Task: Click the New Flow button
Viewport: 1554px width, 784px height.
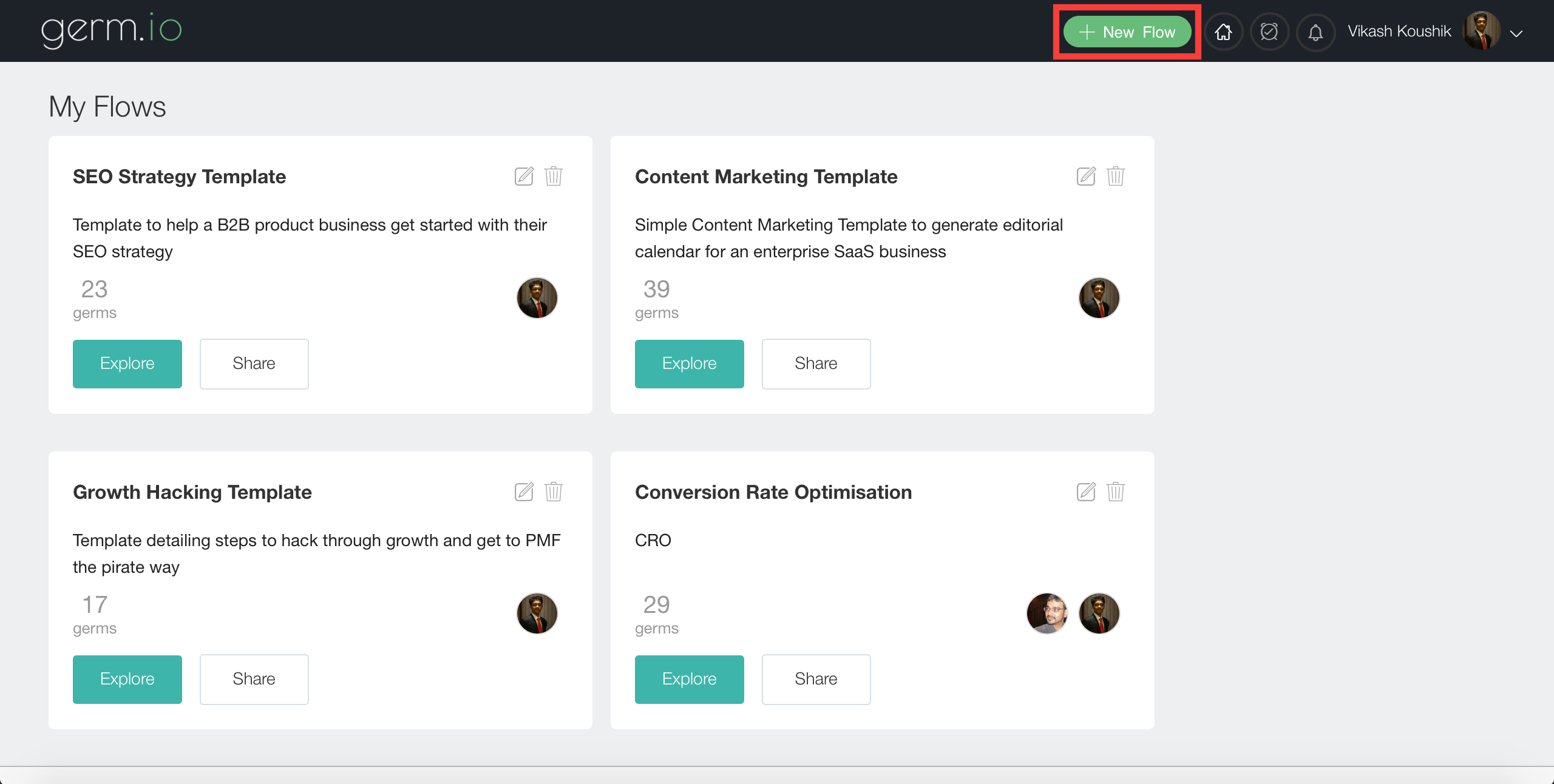Action: point(1127,32)
